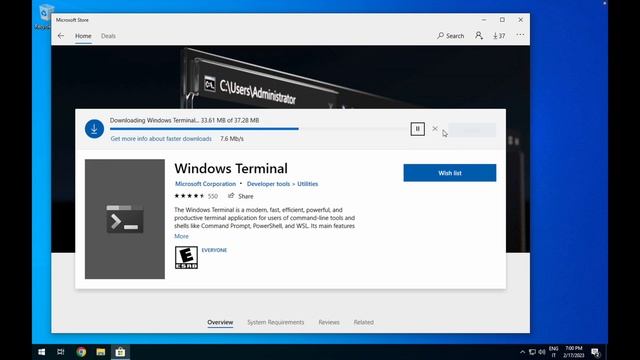The width and height of the screenshot is (640, 360).
Task: Click the download progress bar
Action: (x=258, y=129)
